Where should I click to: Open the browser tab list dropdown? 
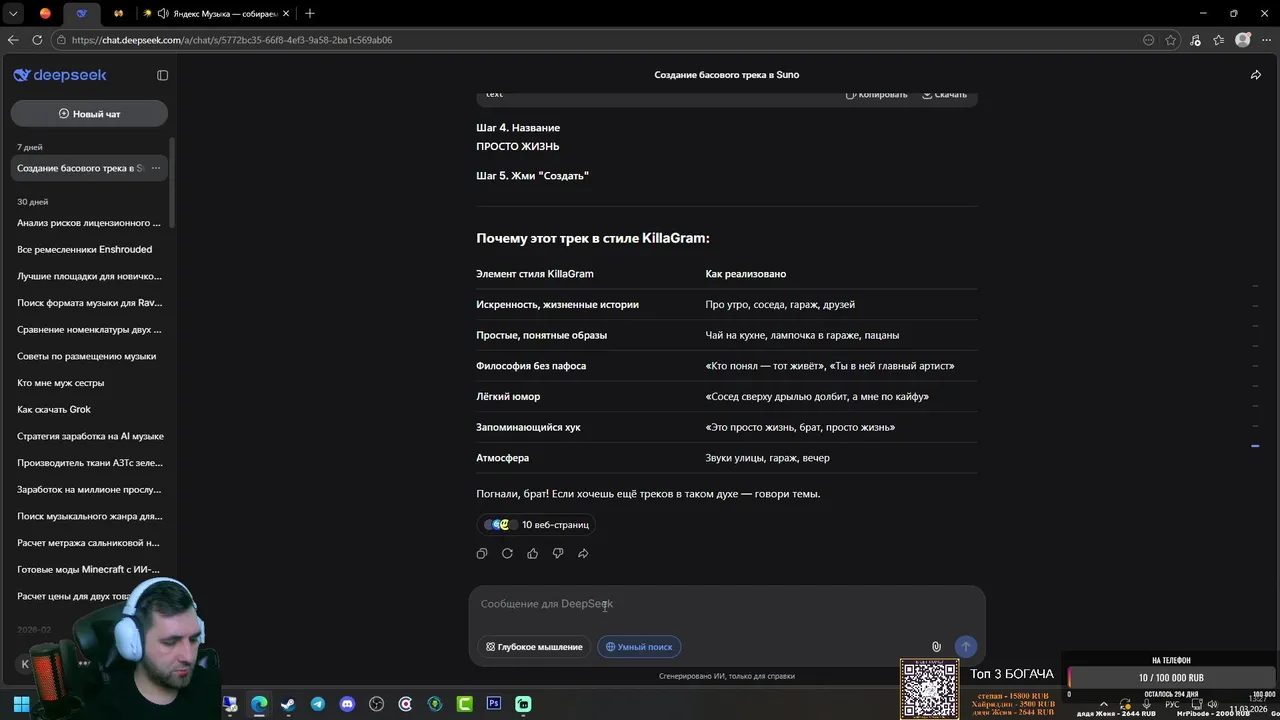tap(13, 13)
